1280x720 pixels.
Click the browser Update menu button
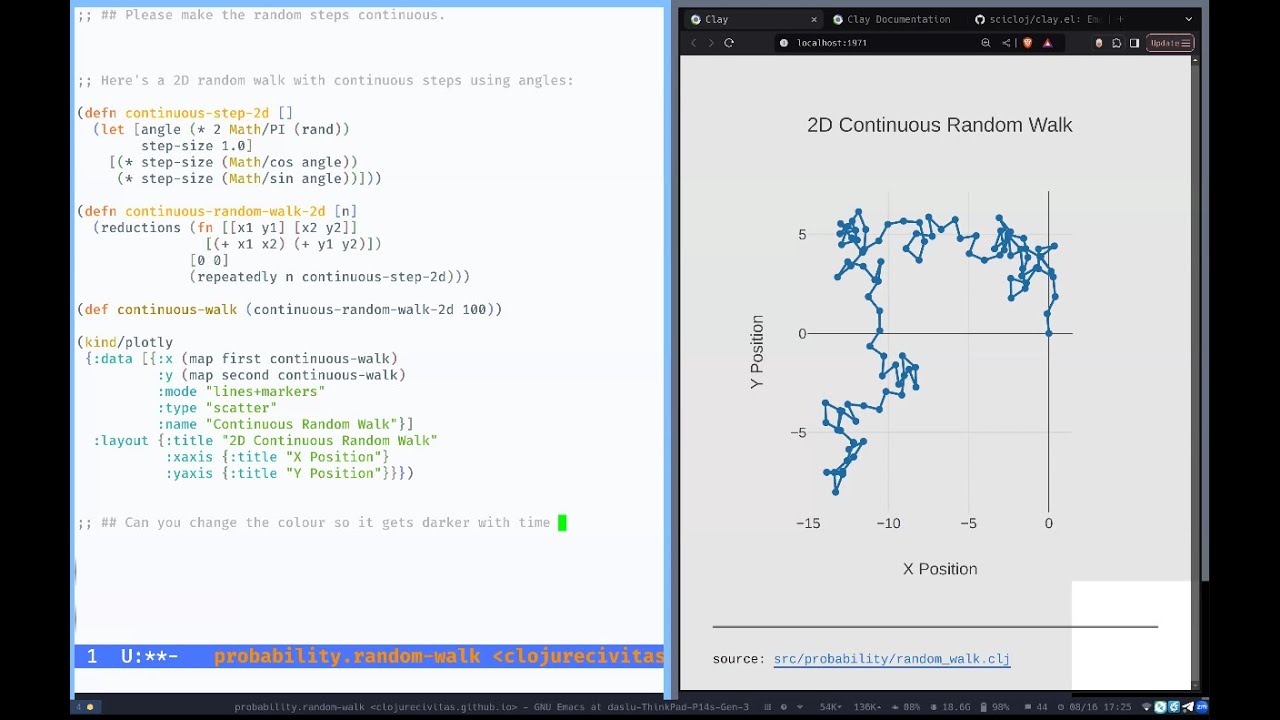[x=1170, y=43]
